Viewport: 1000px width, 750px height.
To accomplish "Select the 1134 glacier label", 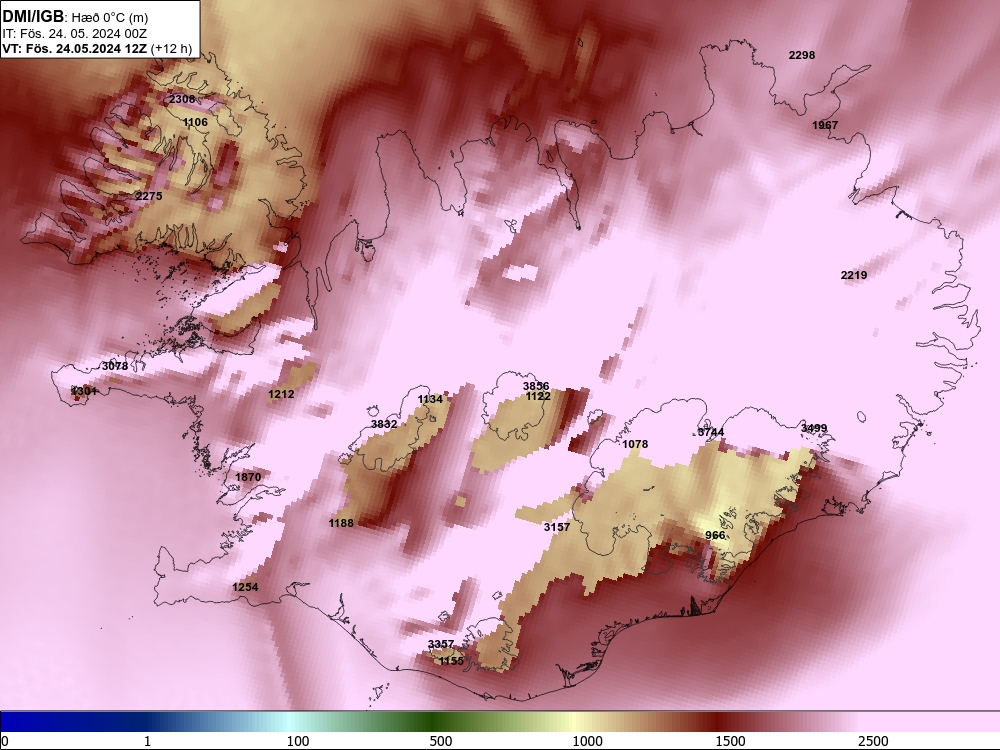I will coord(430,399).
